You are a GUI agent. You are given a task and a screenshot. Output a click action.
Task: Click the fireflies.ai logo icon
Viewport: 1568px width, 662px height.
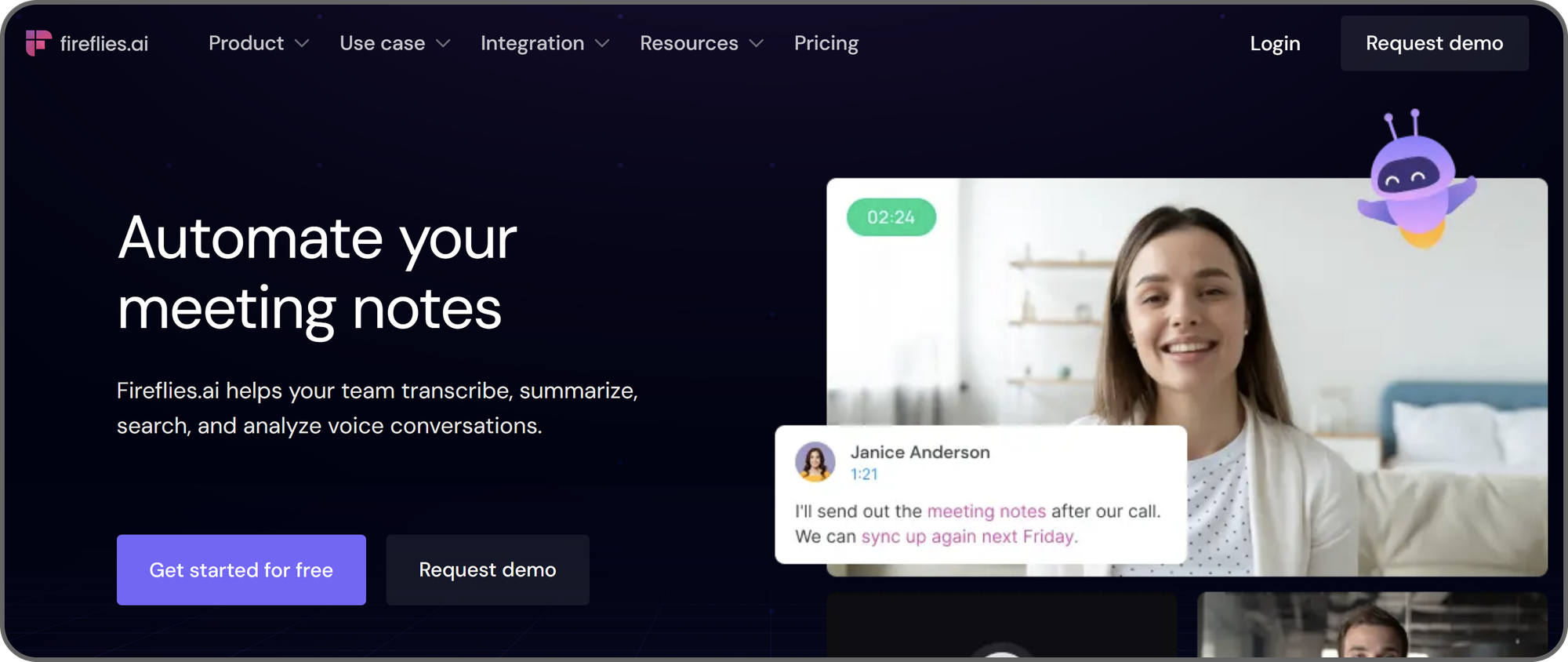coord(38,43)
